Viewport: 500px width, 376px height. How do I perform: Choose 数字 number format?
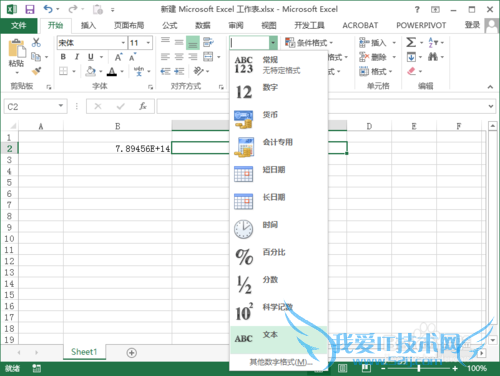[279, 92]
